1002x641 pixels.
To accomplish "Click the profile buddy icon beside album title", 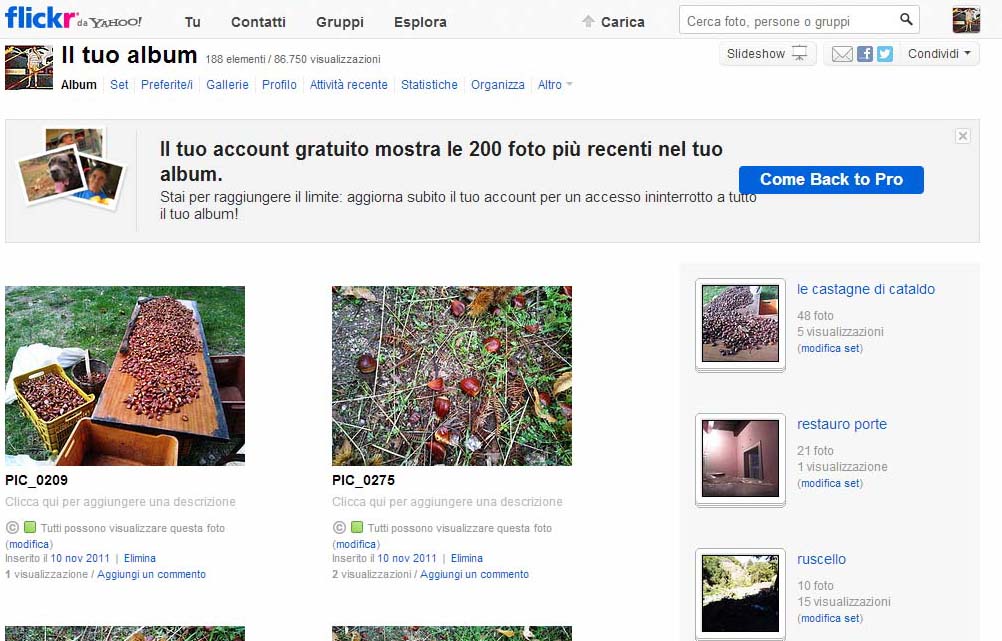I will tap(29, 68).
